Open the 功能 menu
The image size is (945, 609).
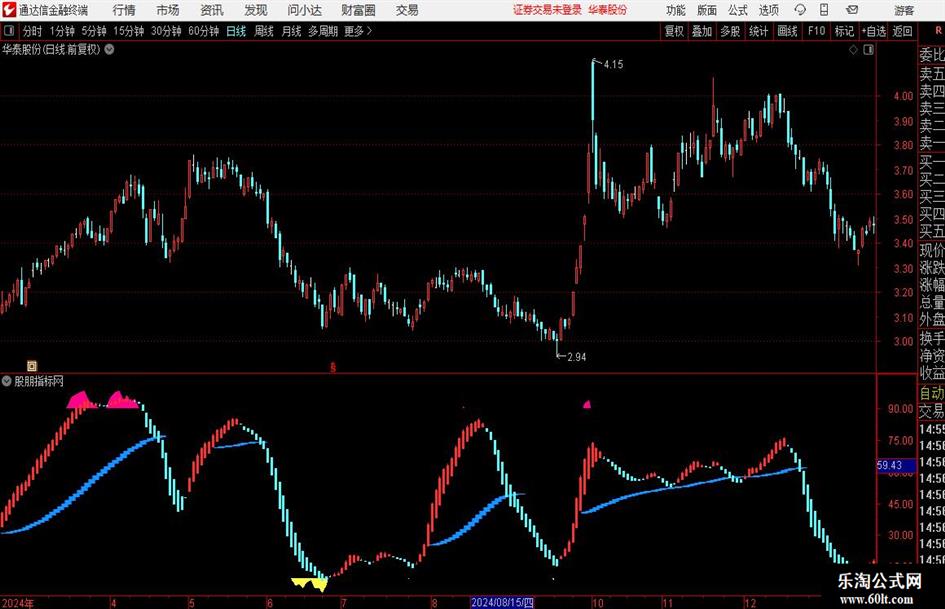tap(676, 10)
